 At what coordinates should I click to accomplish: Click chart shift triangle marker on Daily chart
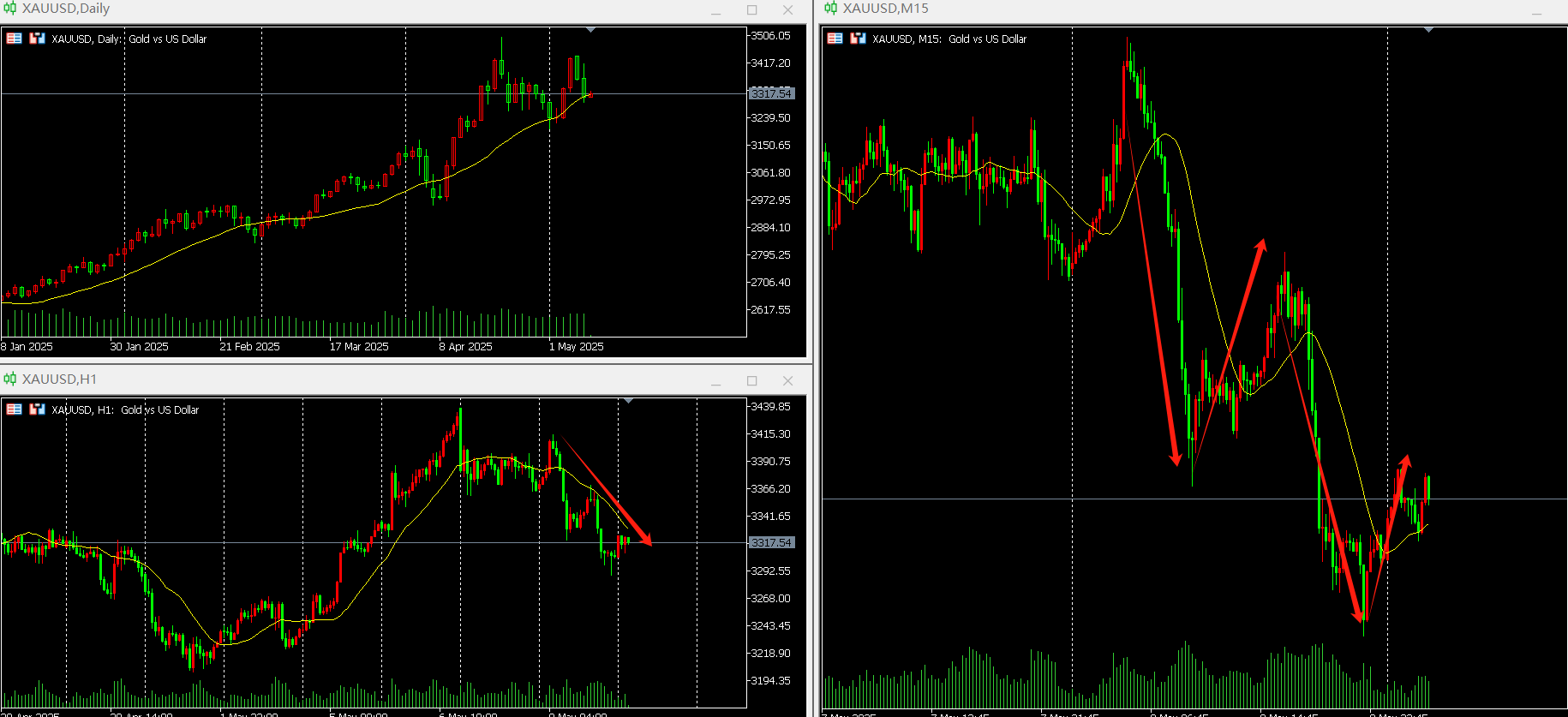590,30
